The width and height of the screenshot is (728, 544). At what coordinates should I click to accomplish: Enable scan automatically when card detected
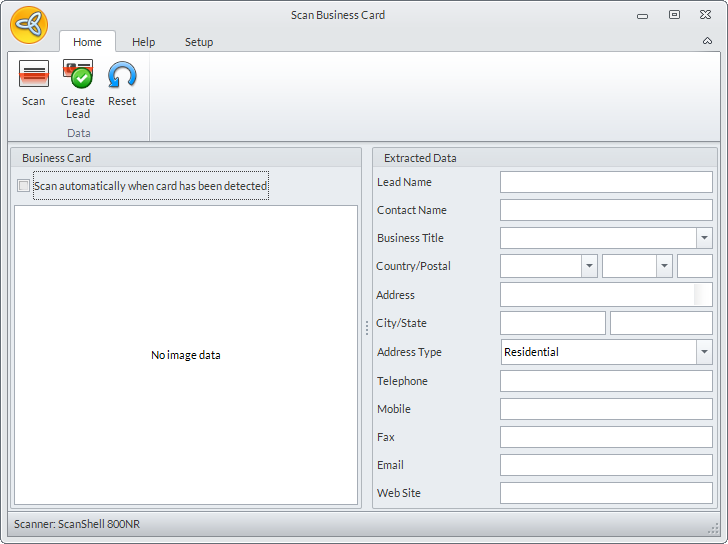(24, 186)
